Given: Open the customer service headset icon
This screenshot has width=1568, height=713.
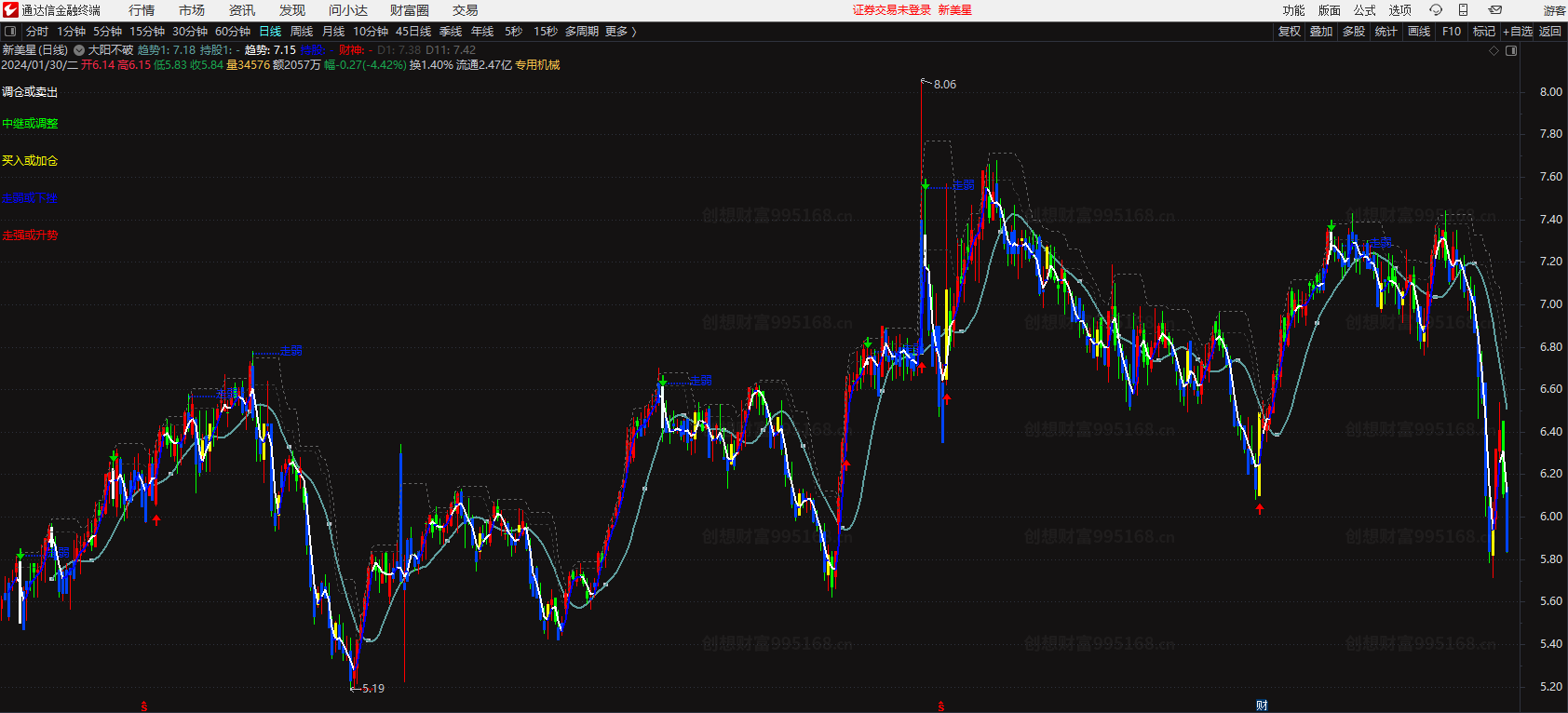Looking at the screenshot, I should [x=1436, y=10].
